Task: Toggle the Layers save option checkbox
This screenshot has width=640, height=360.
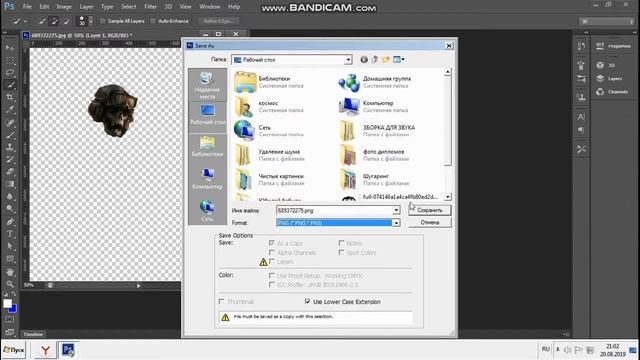Action: (x=271, y=262)
